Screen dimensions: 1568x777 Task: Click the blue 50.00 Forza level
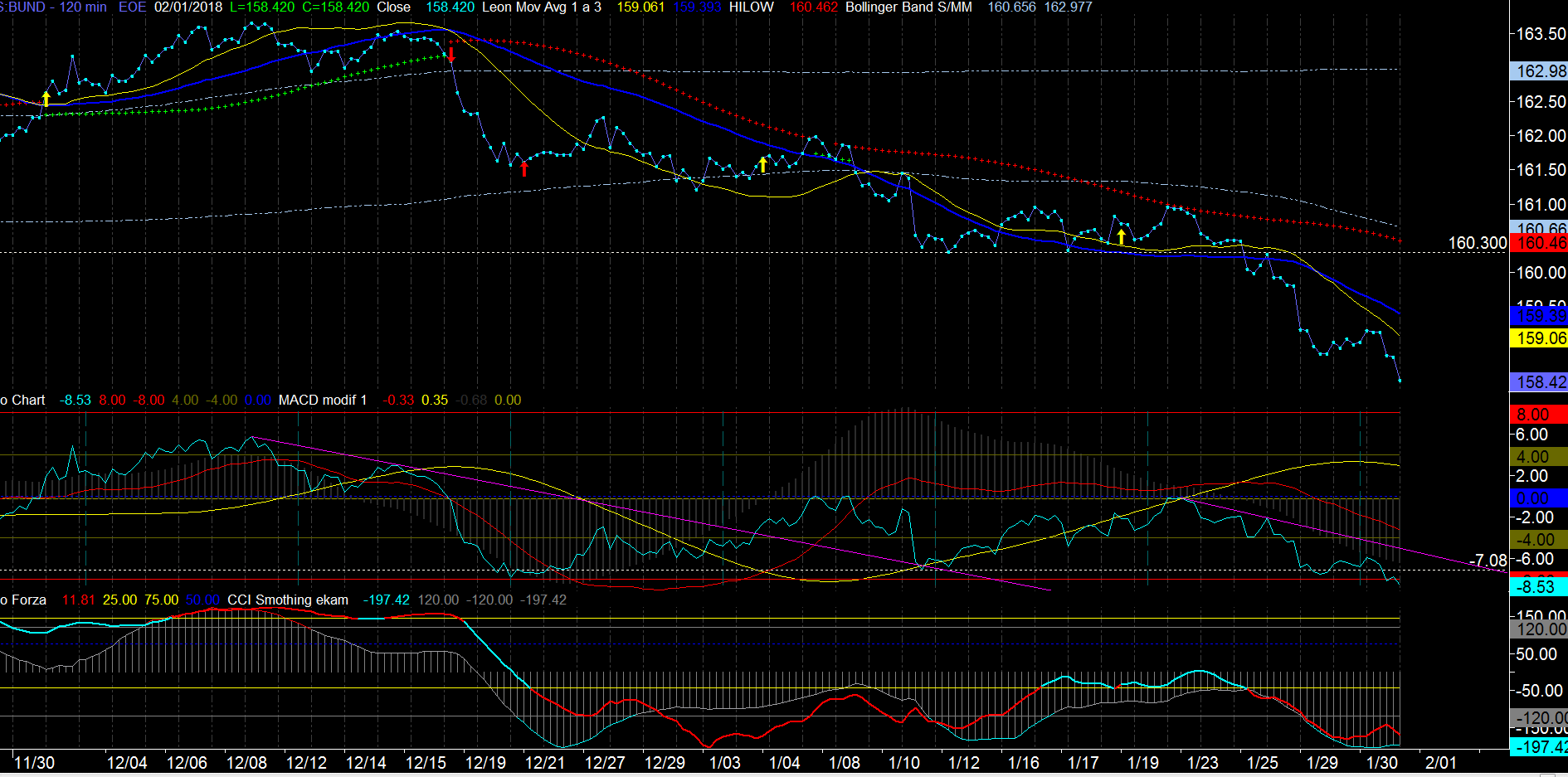point(202,600)
